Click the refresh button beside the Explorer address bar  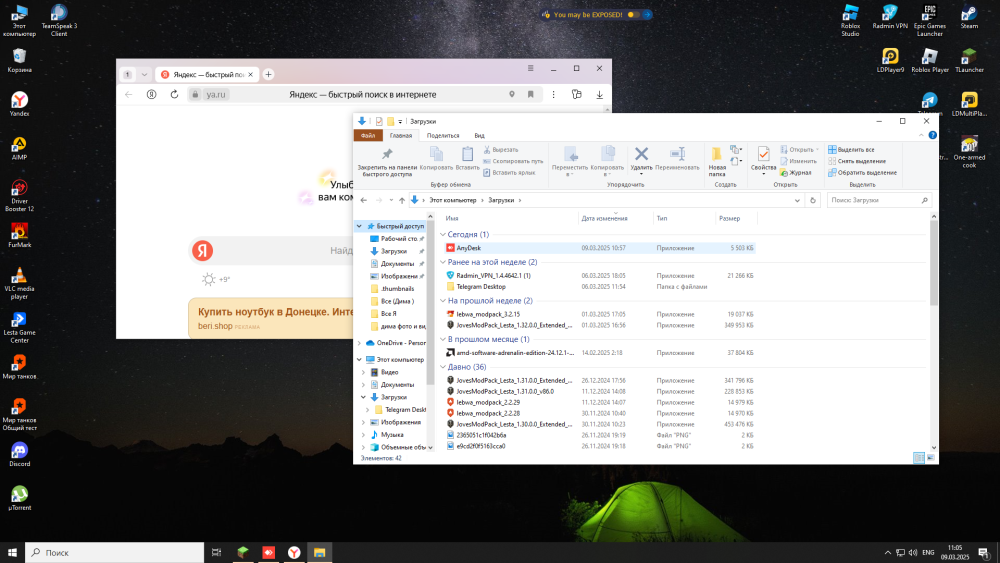tap(812, 200)
